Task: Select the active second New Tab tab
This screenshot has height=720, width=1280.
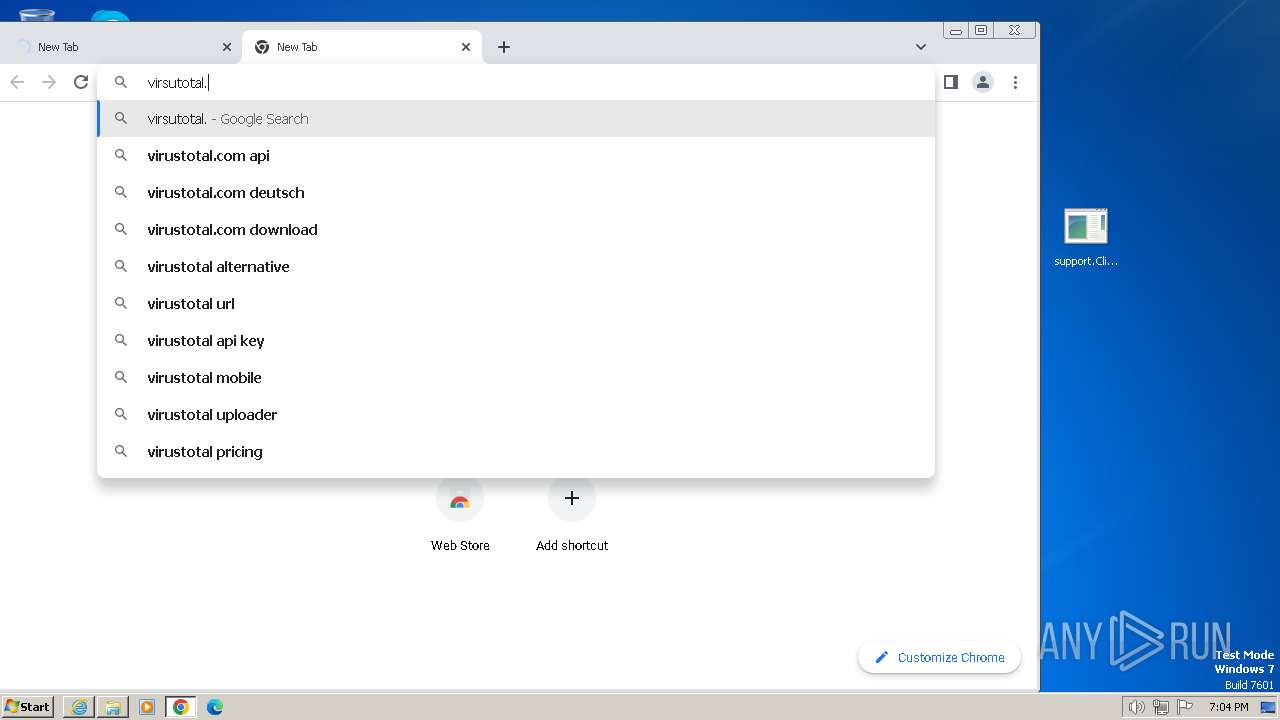Action: coord(362,47)
